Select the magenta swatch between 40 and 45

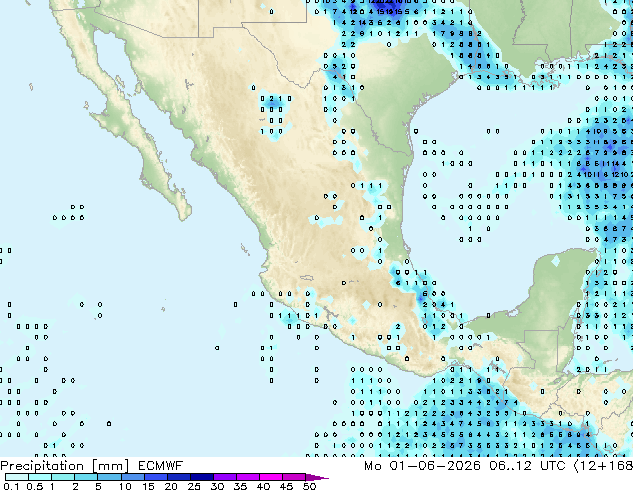coord(271,477)
